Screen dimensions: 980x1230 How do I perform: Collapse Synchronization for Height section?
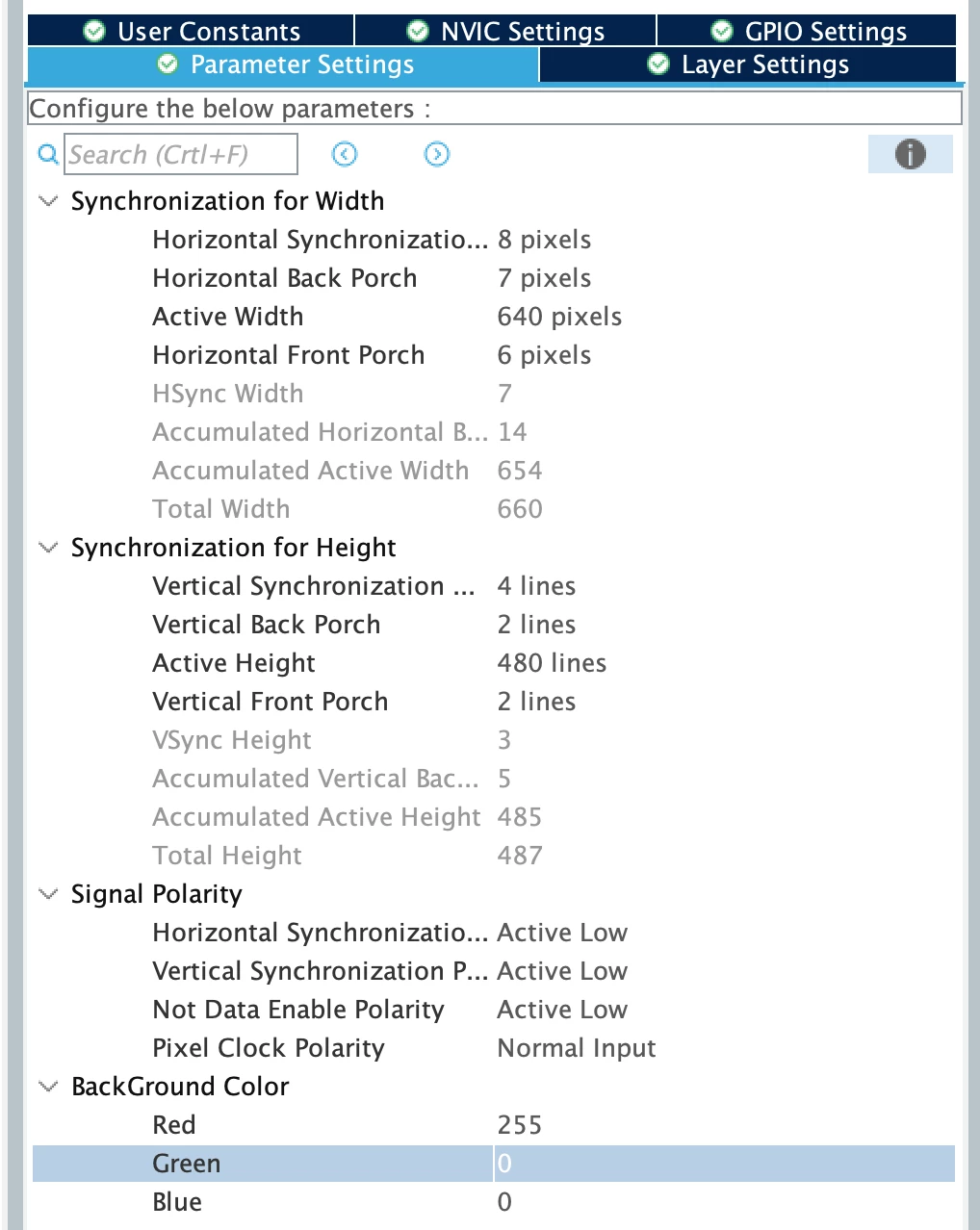pyautogui.click(x=48, y=548)
